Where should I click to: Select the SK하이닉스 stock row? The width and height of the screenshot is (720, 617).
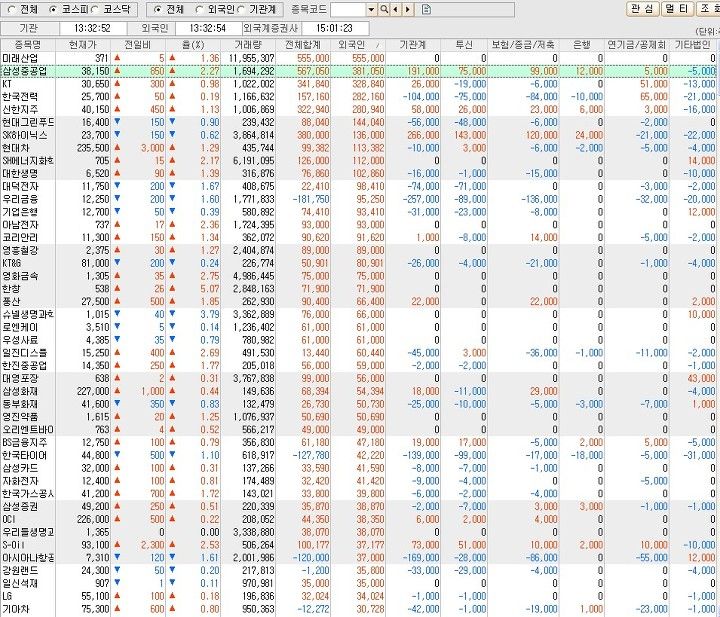358,135
